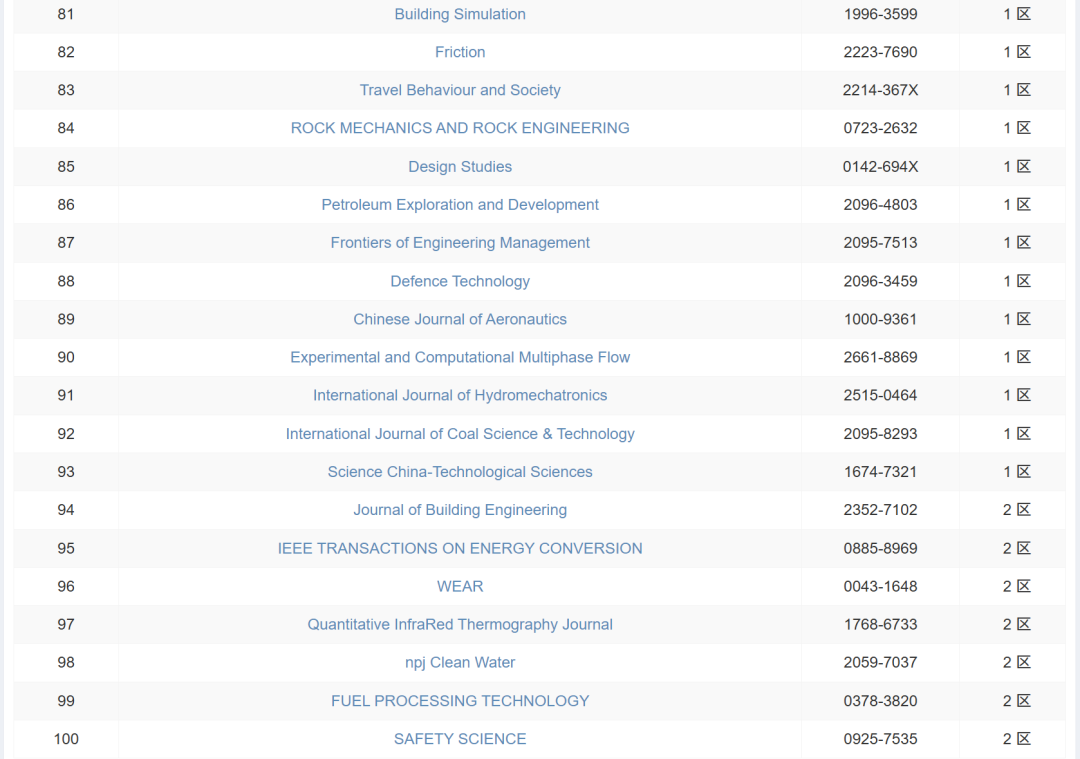Open Experimental and Computational Multiphase Flow link

click(459, 357)
